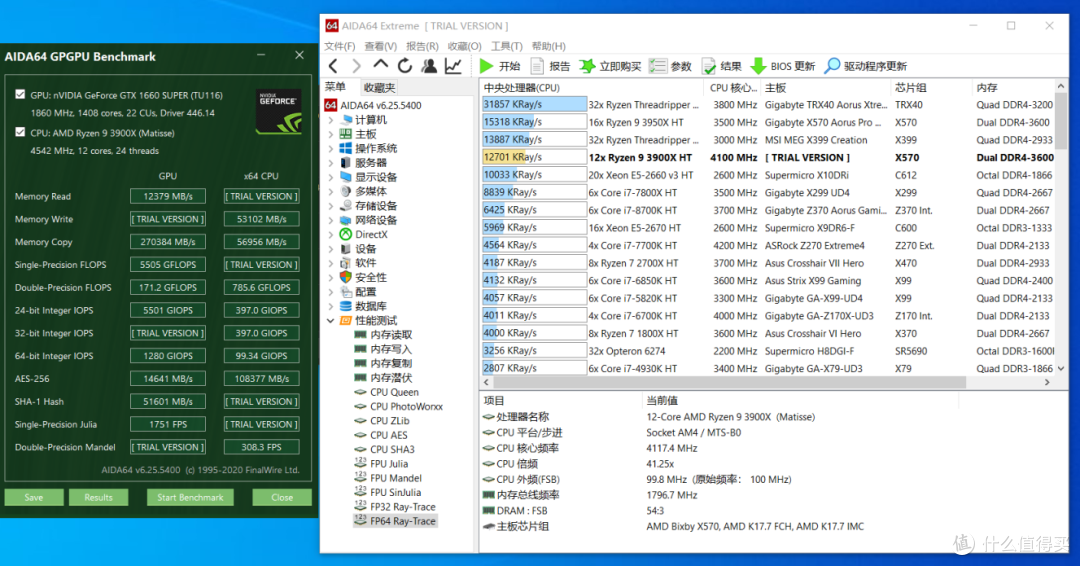Select AIDA64 v6.25.5400 root tree item
Image resolution: width=1080 pixels, height=566 pixels.
coord(373,105)
